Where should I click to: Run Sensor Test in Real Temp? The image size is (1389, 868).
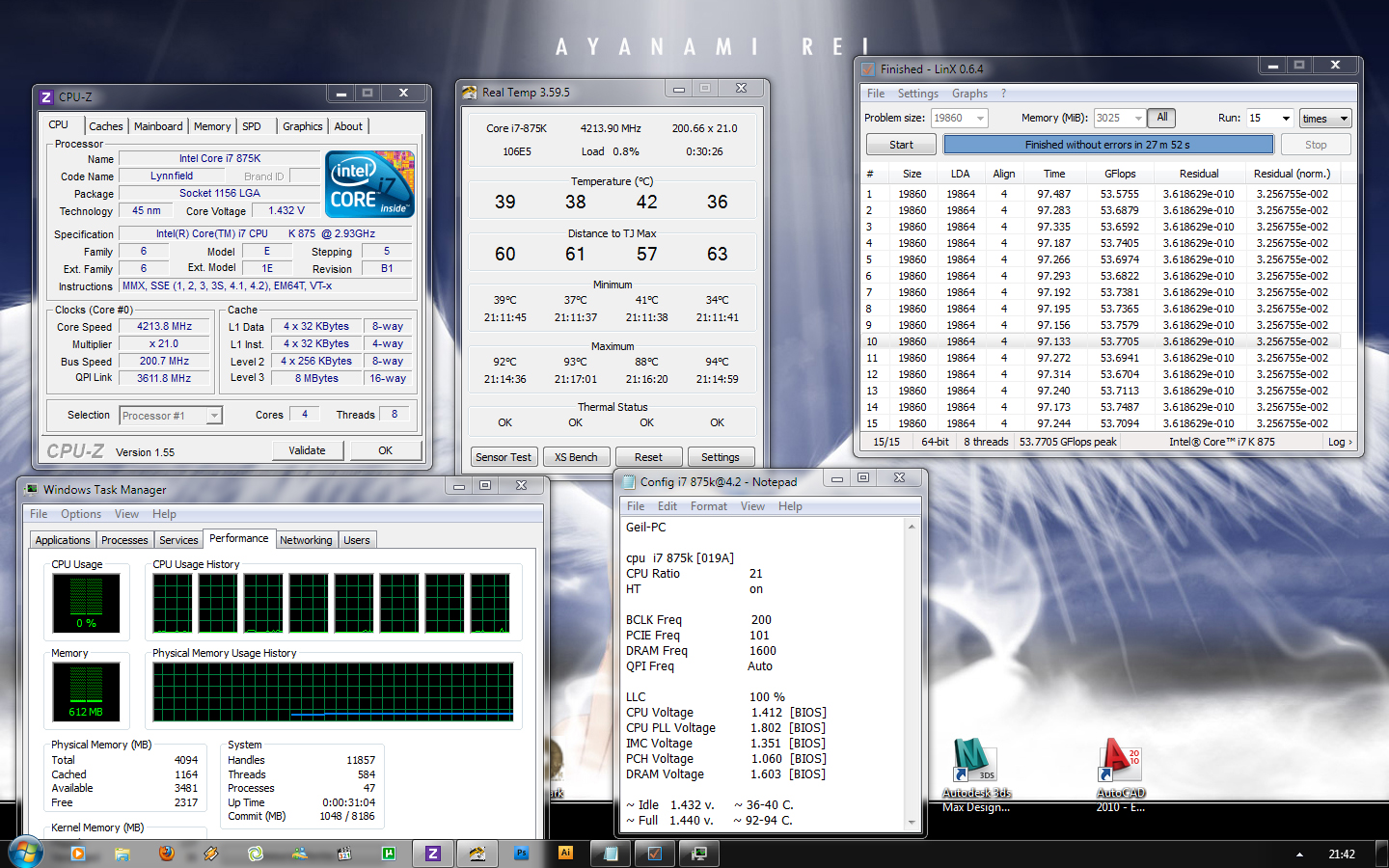[x=504, y=457]
